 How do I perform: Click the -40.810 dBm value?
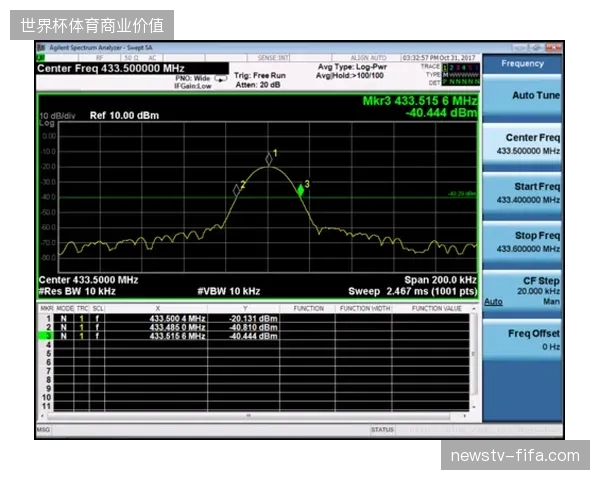pos(253,327)
